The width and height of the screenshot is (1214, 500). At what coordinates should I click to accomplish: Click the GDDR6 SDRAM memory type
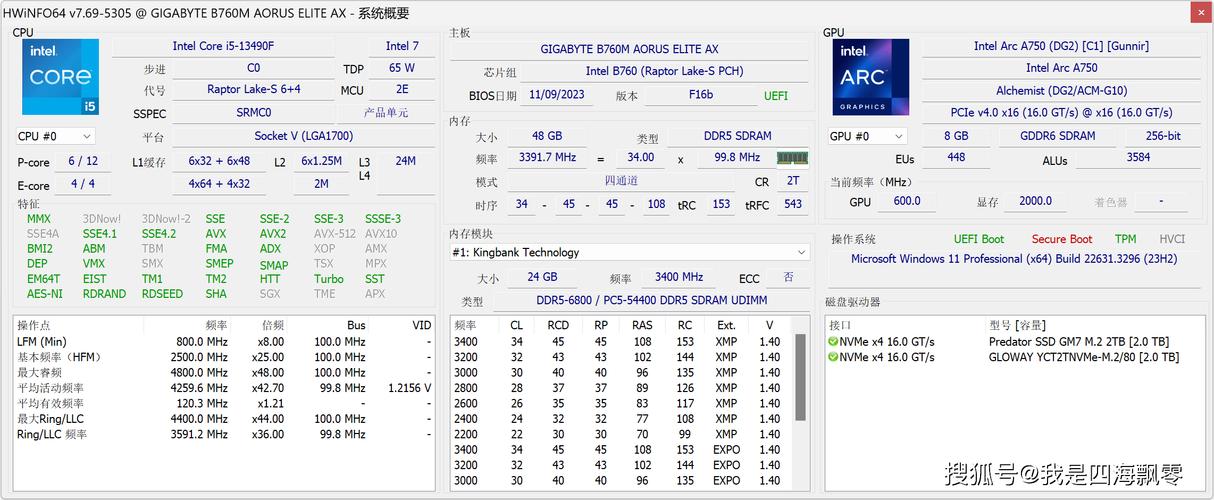click(1057, 136)
